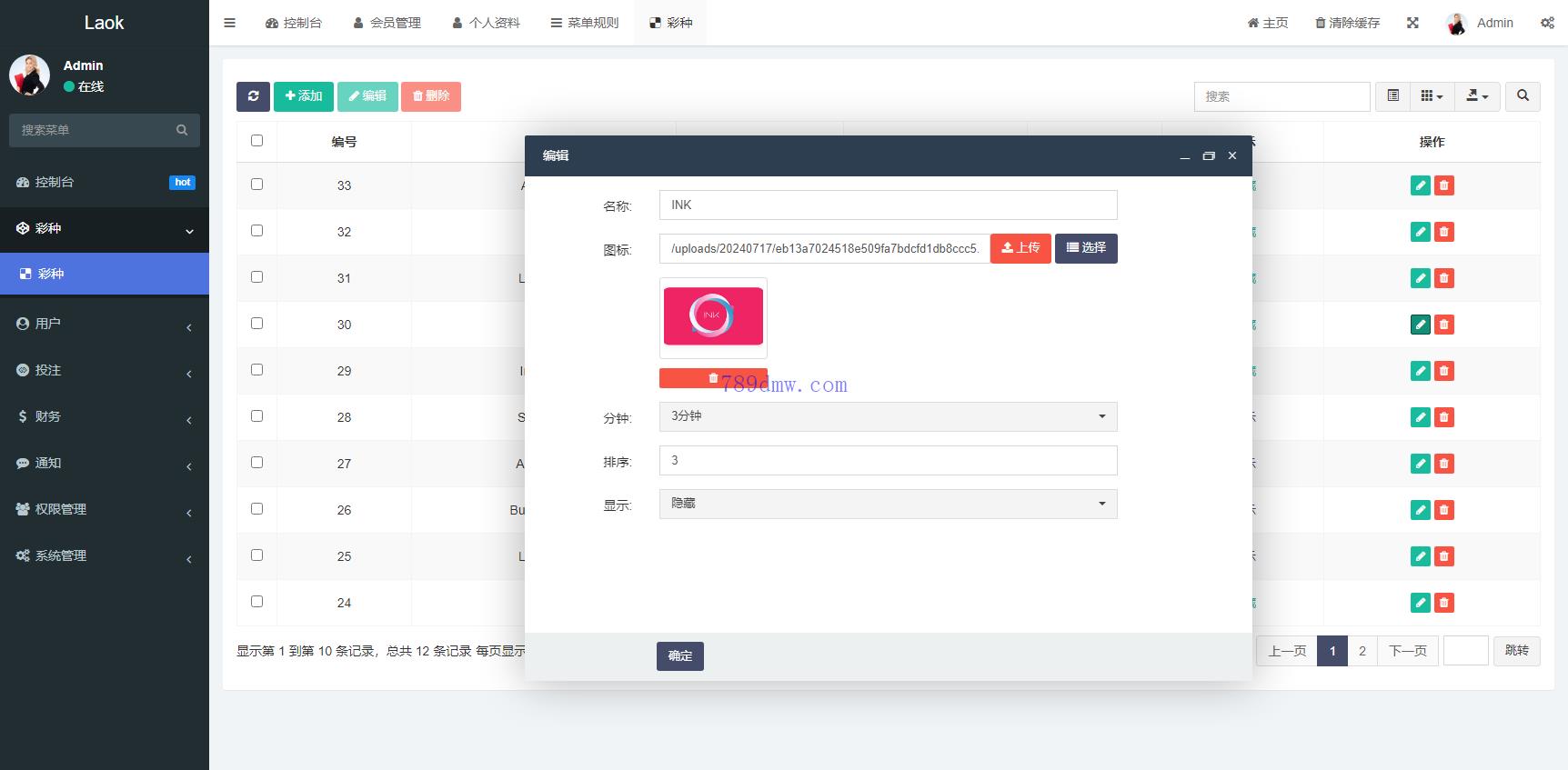Screen dimensions: 1568x770
Task: Open the 菜单规则 tab
Action: (584, 23)
